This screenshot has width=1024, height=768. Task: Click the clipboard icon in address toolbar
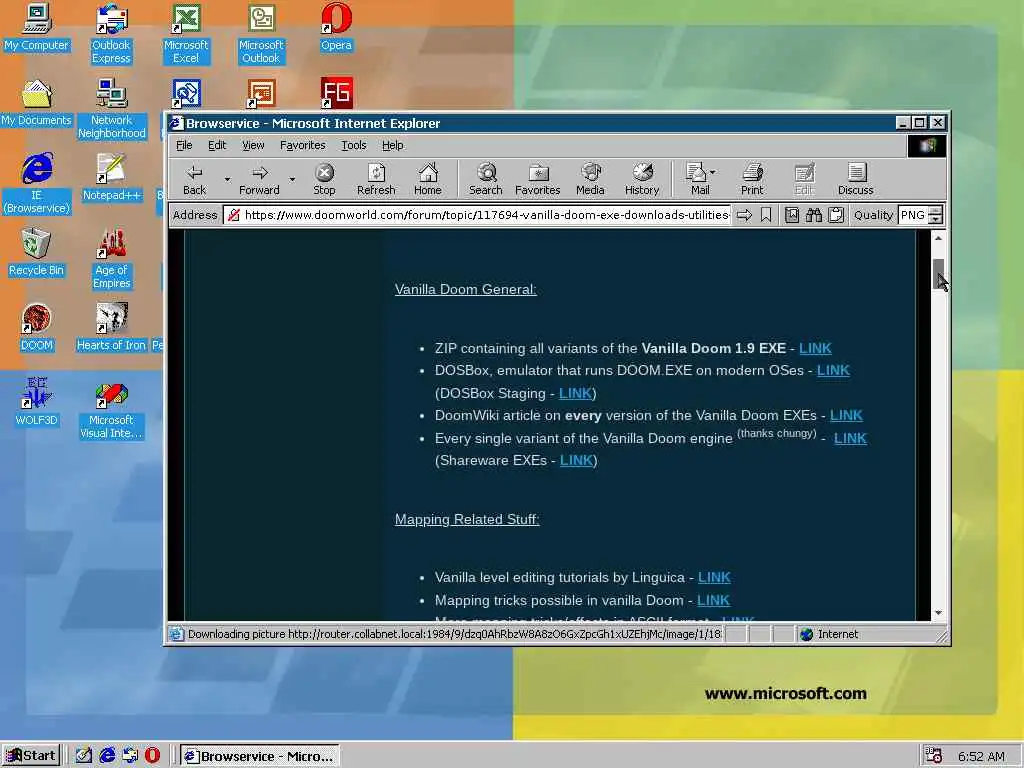pyautogui.click(x=836, y=215)
